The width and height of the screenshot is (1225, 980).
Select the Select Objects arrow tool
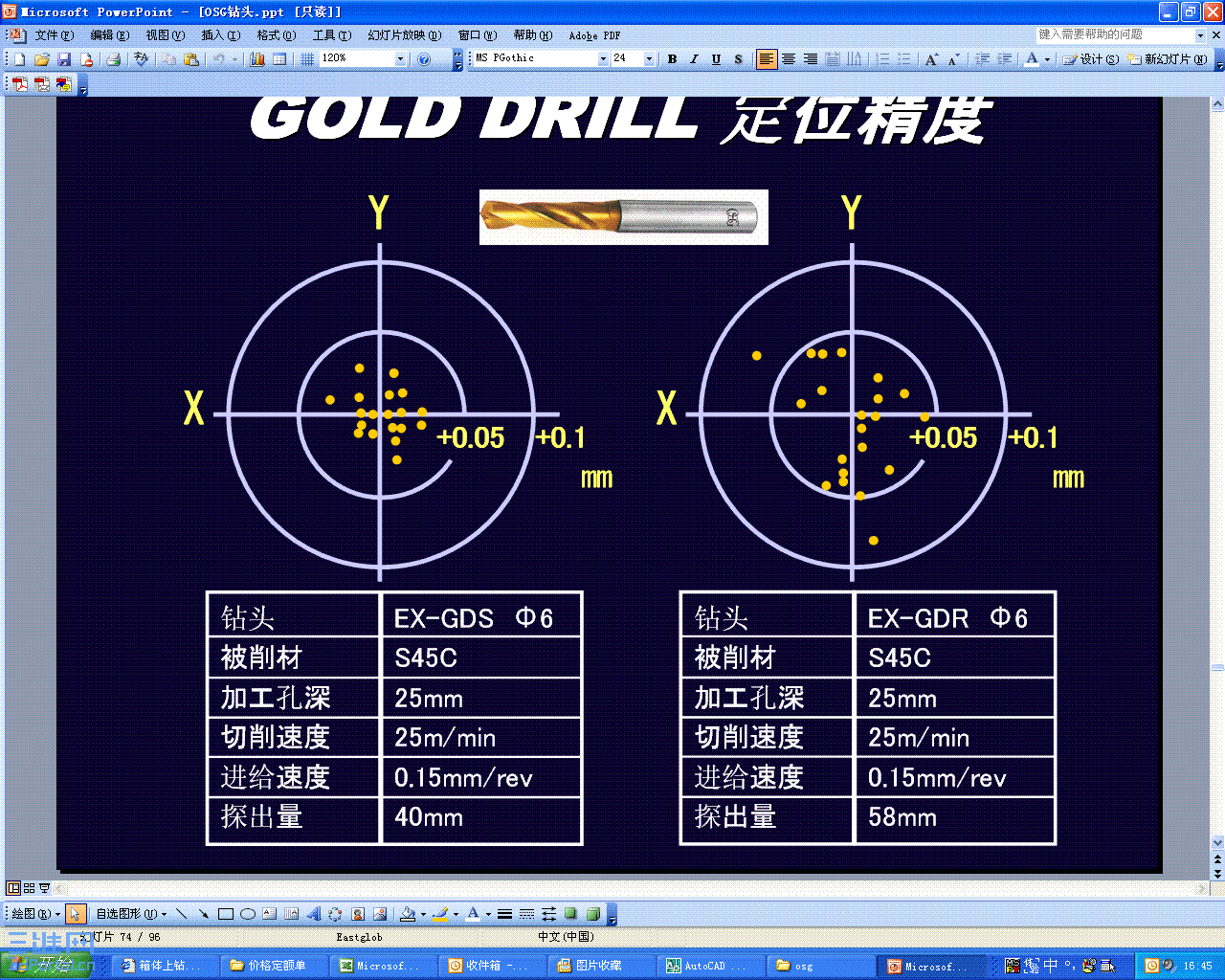coord(76,914)
